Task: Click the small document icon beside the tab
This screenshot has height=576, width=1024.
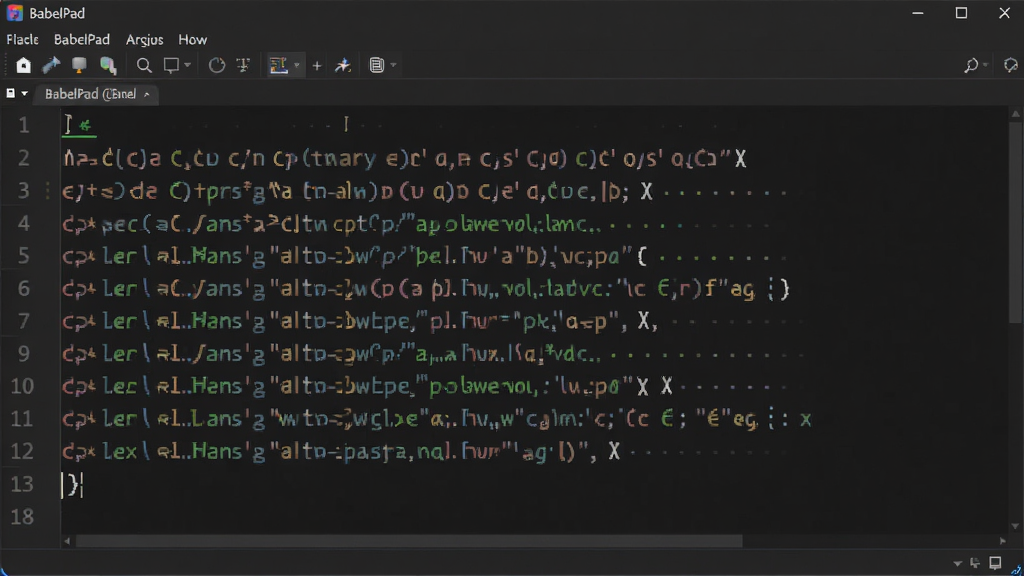Action: click(10, 93)
